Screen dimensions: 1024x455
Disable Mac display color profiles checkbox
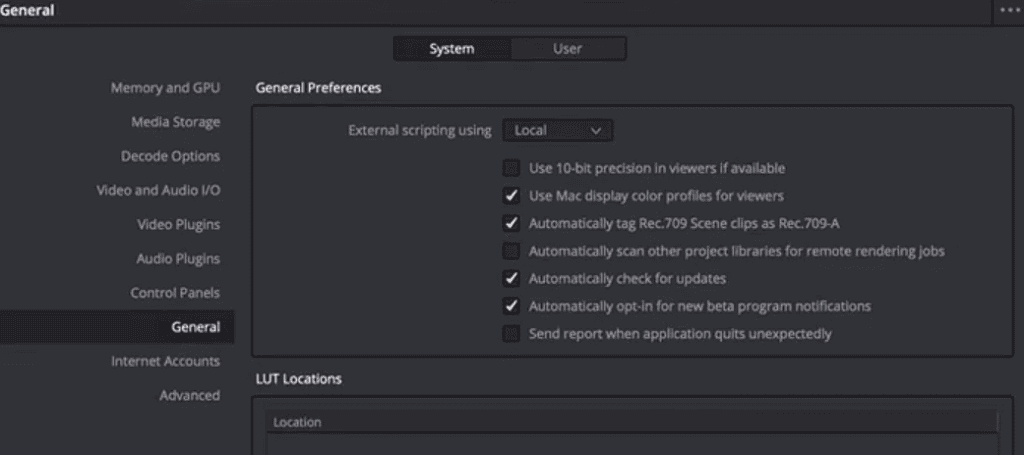pos(511,196)
